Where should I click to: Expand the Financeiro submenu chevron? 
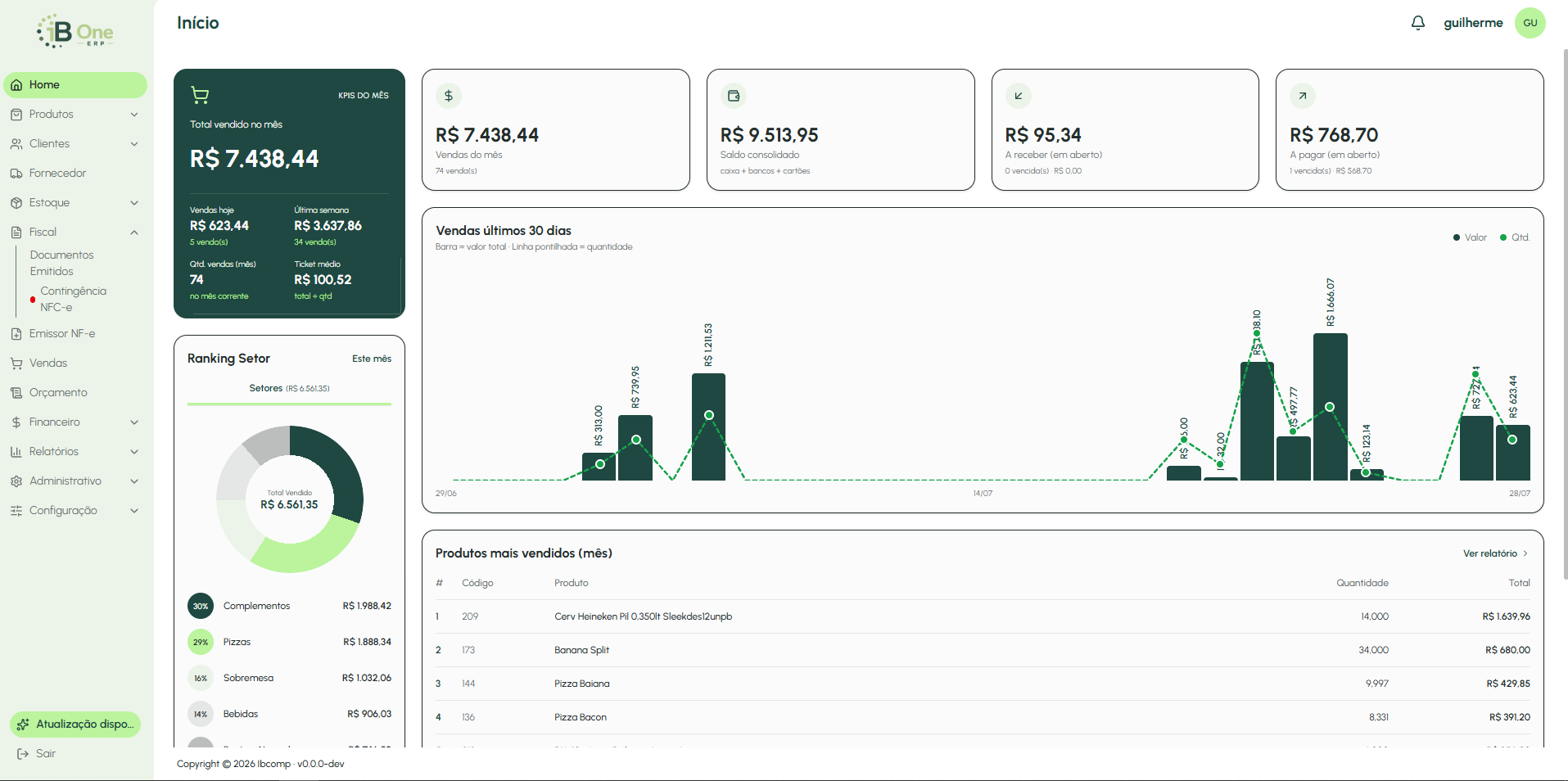134,422
